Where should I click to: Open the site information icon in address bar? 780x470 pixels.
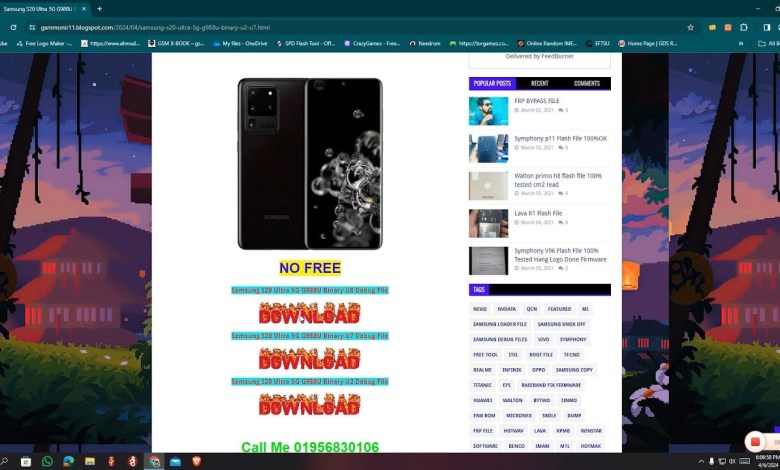32,27
